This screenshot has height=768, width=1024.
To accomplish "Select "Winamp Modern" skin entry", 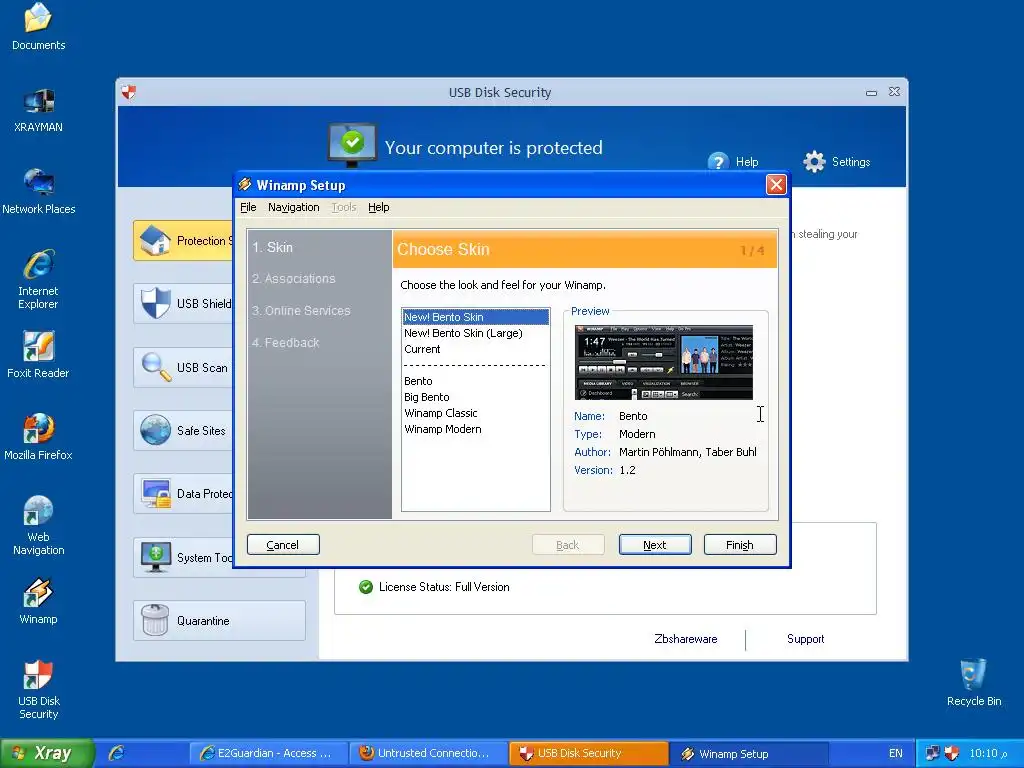I will (x=475, y=429).
